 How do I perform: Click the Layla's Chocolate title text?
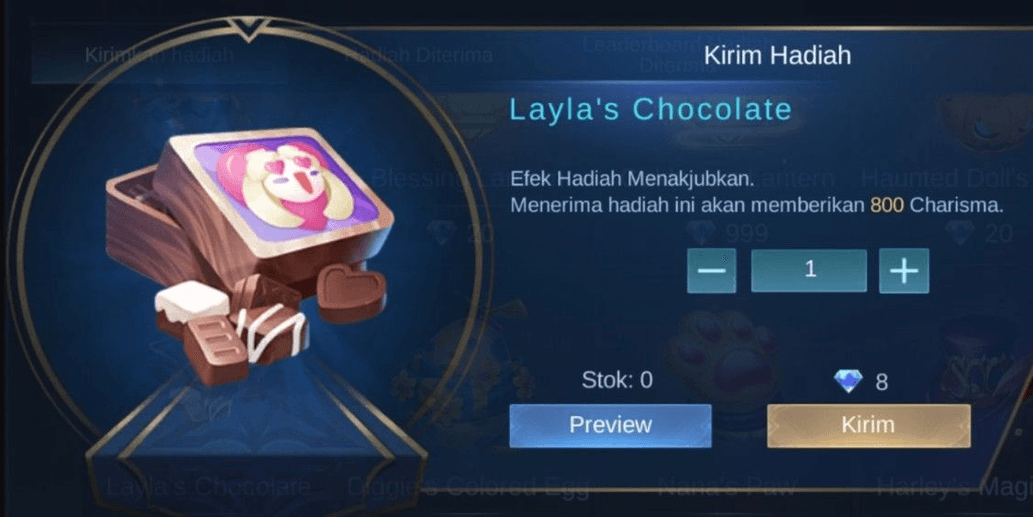650,109
